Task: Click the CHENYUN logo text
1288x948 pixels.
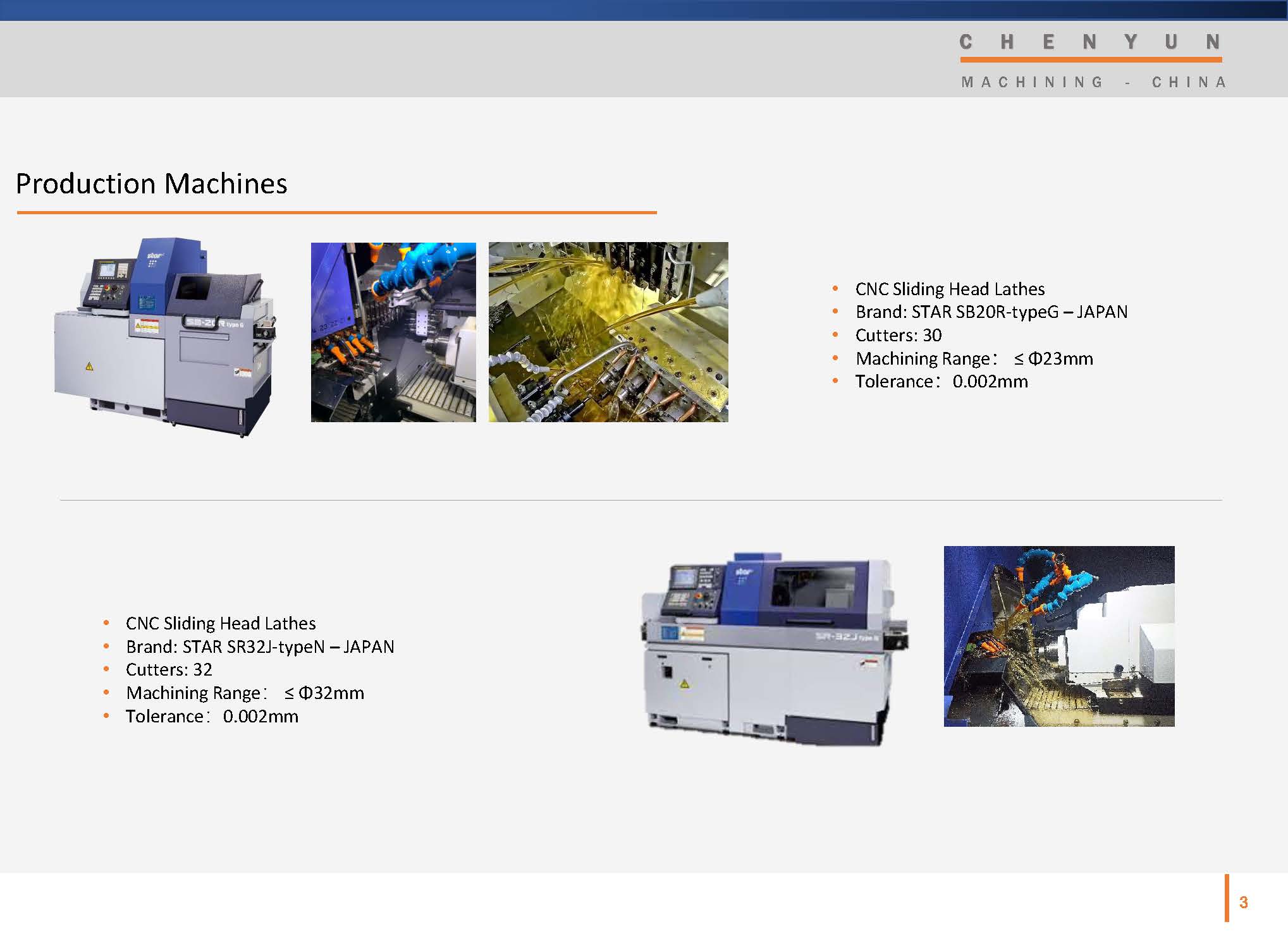Action: click(1090, 42)
